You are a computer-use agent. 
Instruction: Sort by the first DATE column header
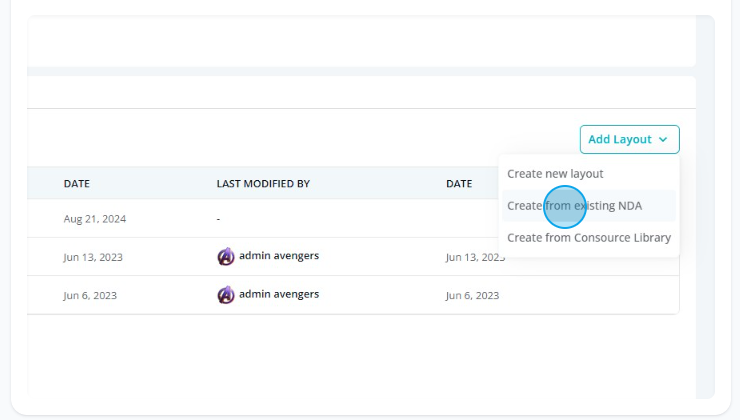point(76,184)
